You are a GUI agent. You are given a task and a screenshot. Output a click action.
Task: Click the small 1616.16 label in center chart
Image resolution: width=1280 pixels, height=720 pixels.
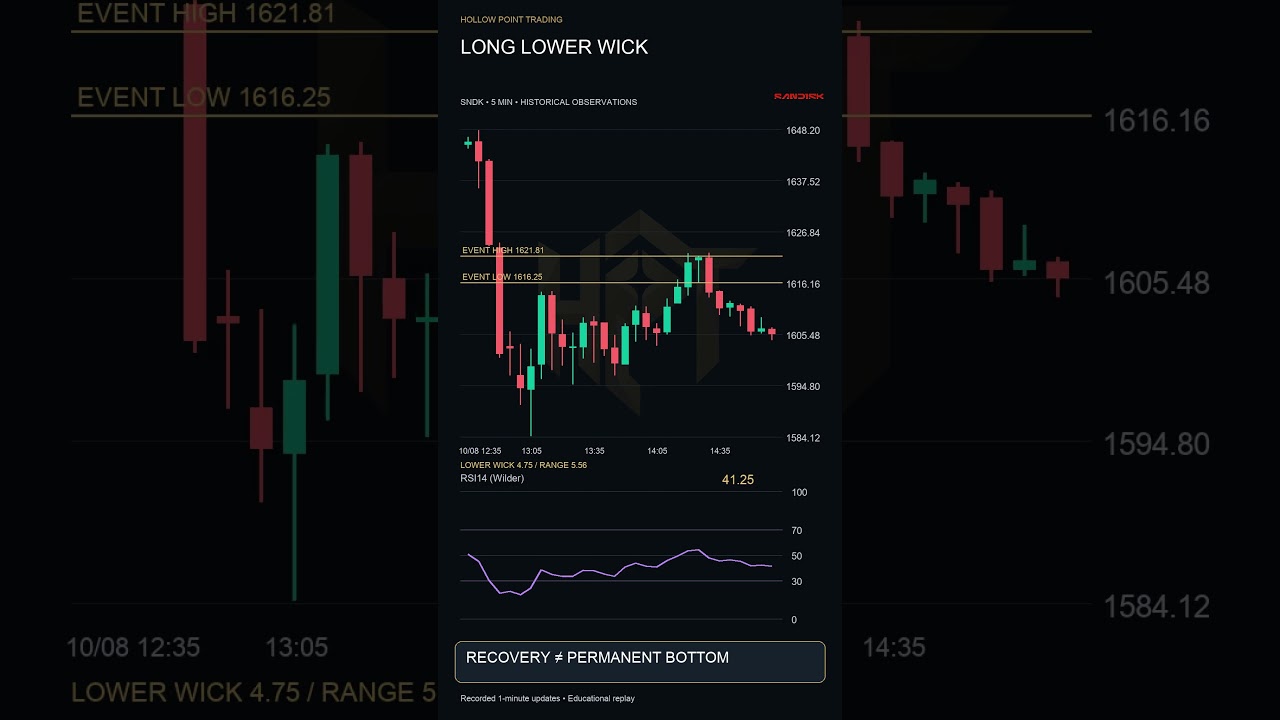803,284
